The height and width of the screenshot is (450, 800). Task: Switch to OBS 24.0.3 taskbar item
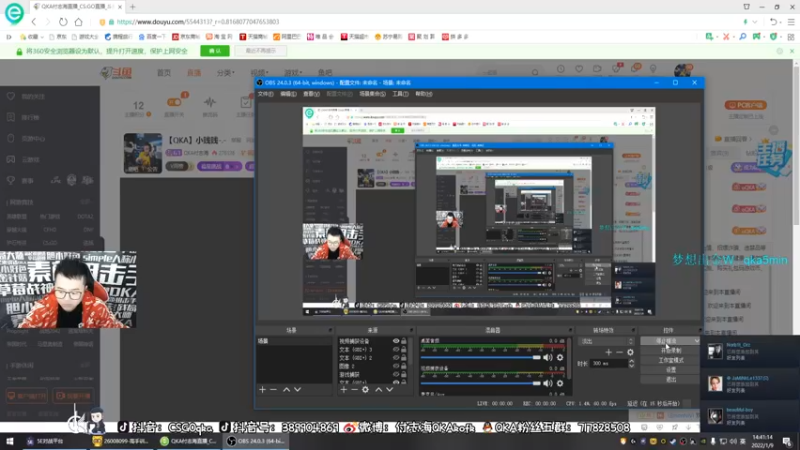point(255,441)
